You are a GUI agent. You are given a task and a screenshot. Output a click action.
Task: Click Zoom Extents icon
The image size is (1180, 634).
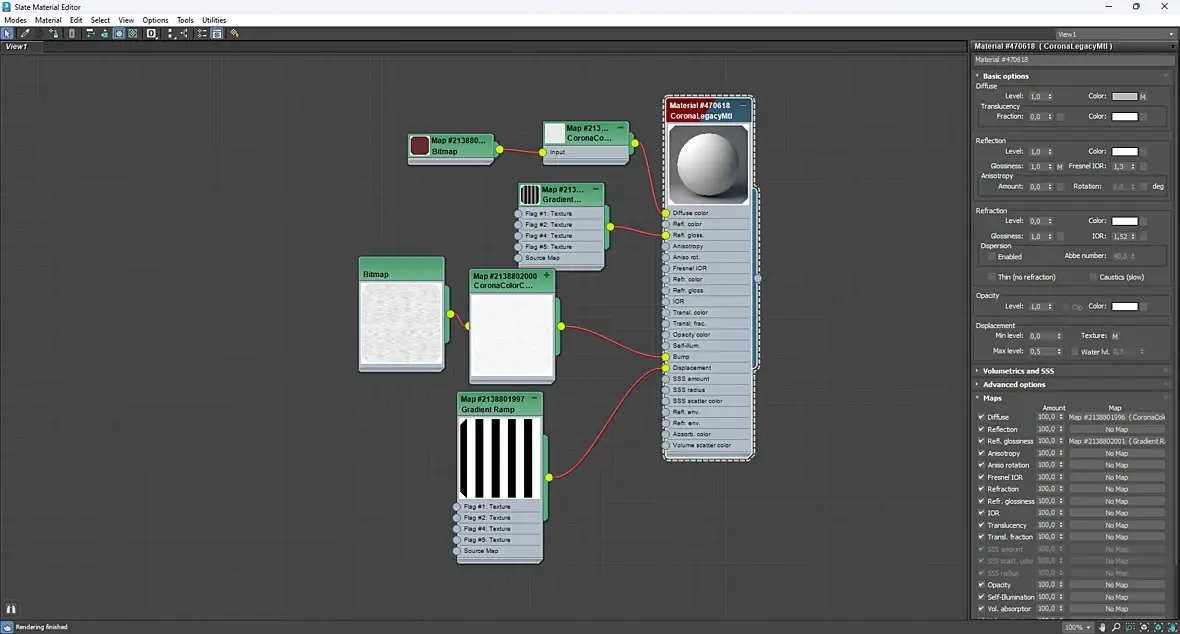[1145, 627]
